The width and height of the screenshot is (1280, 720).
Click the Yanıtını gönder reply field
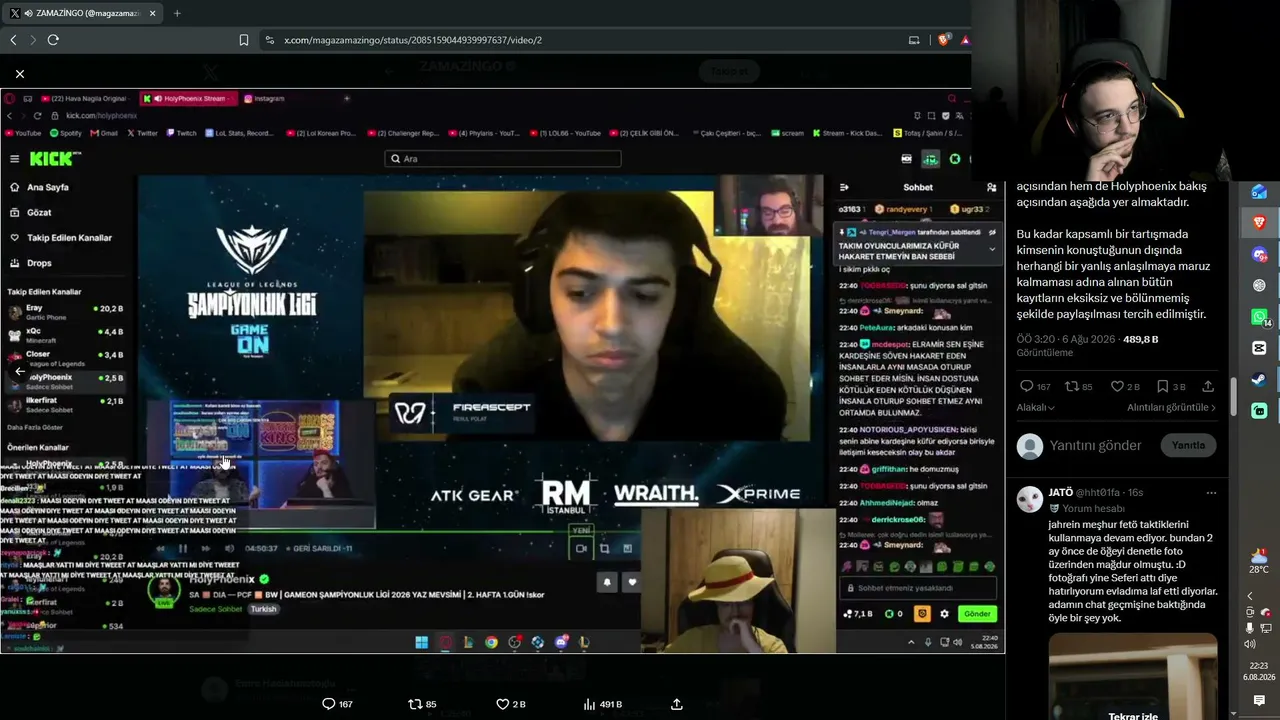pyautogui.click(x=1096, y=445)
